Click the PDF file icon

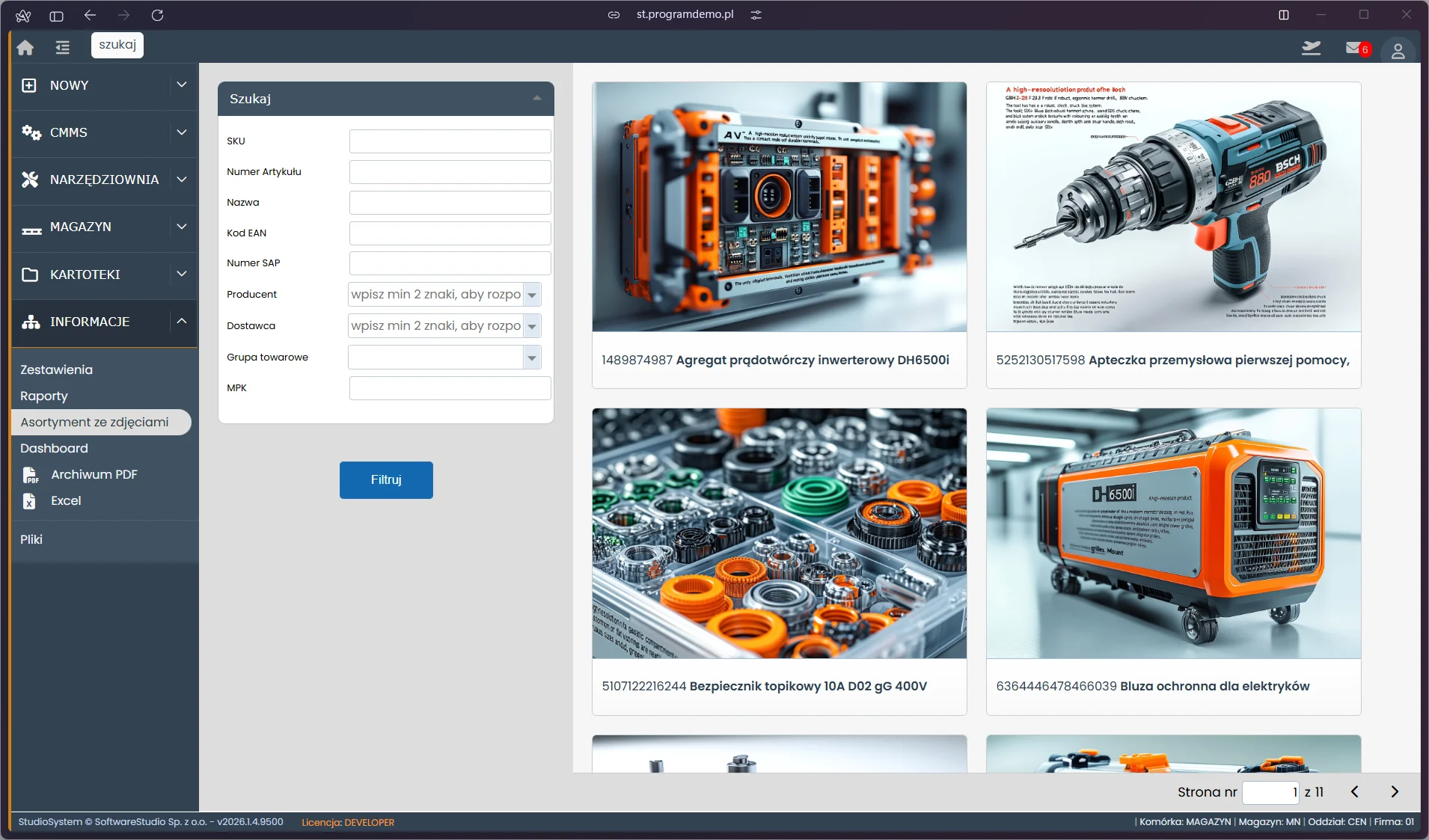coord(31,475)
